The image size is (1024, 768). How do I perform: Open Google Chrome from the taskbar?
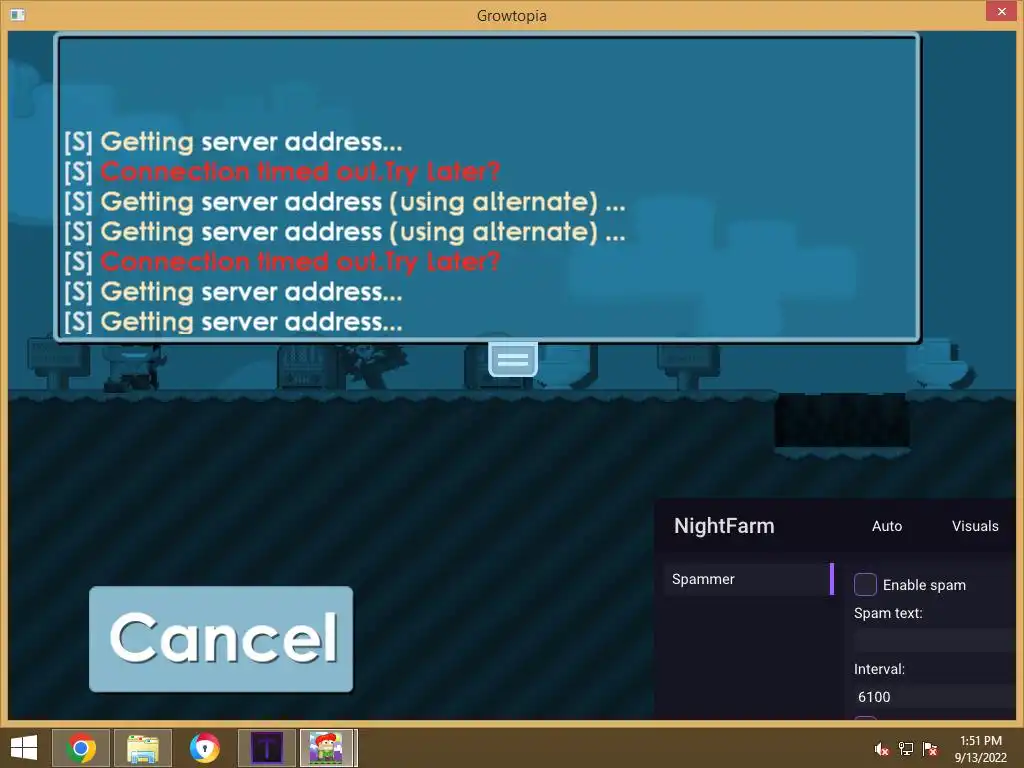(80, 748)
